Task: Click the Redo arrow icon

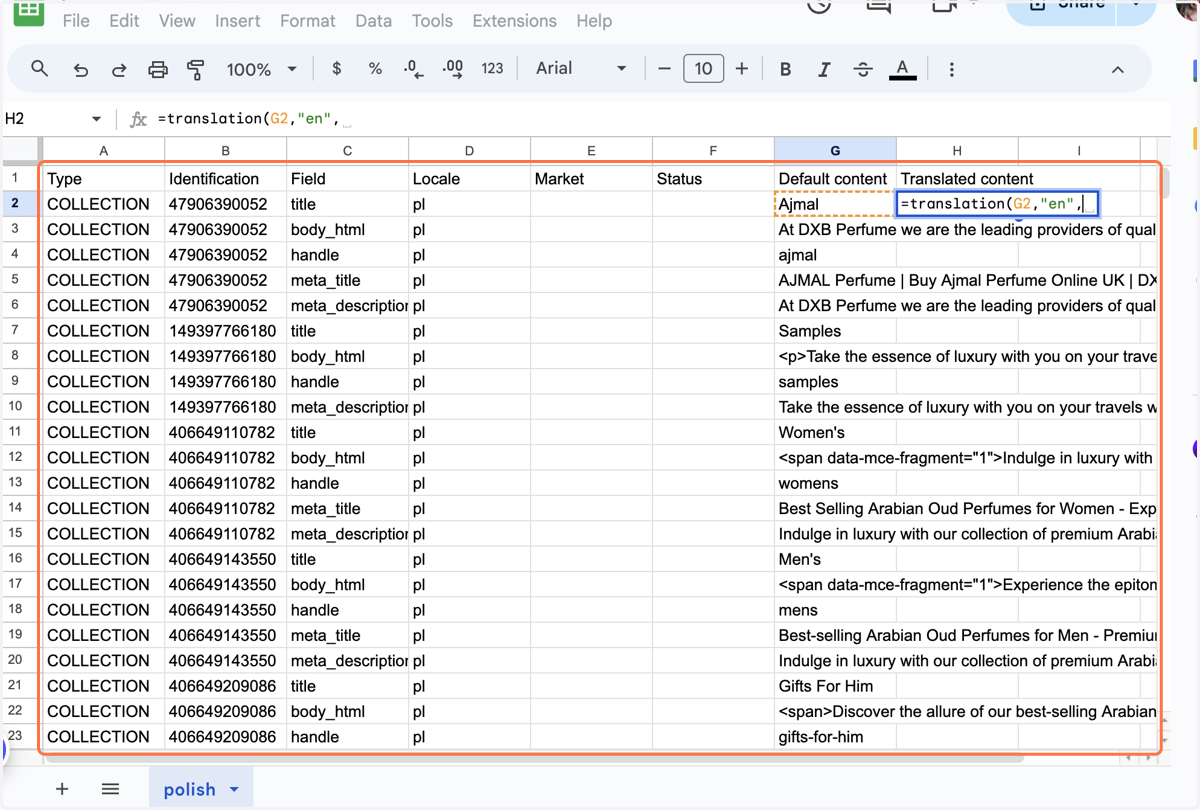Action: (119, 69)
